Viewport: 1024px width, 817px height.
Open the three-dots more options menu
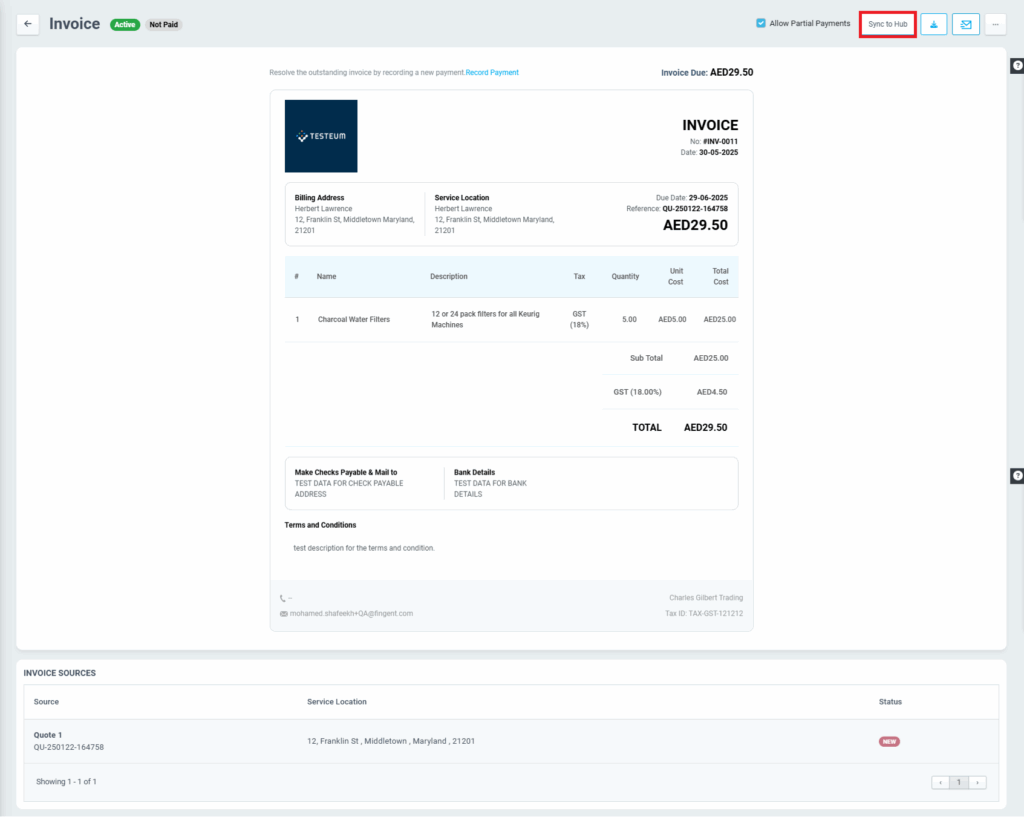(995, 24)
